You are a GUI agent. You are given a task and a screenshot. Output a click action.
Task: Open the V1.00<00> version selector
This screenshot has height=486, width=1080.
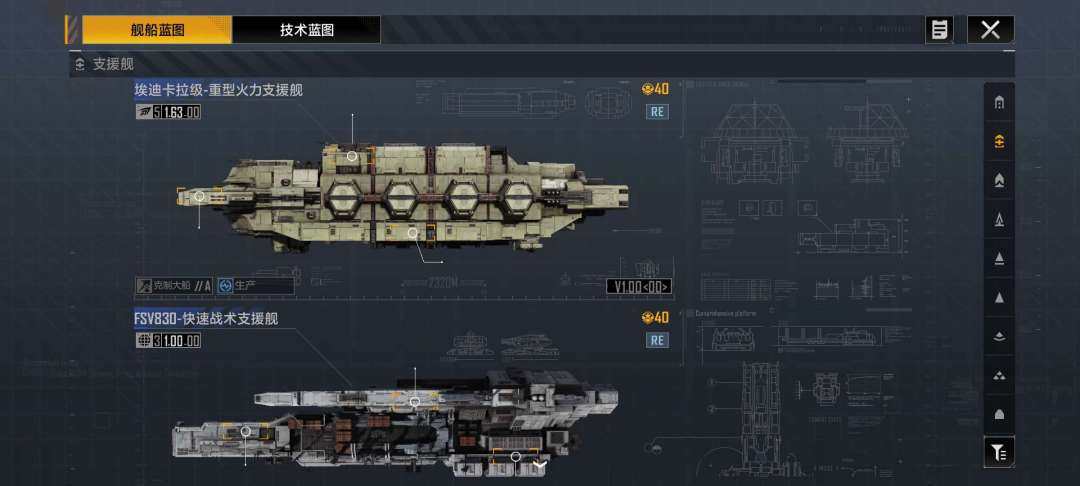639,286
